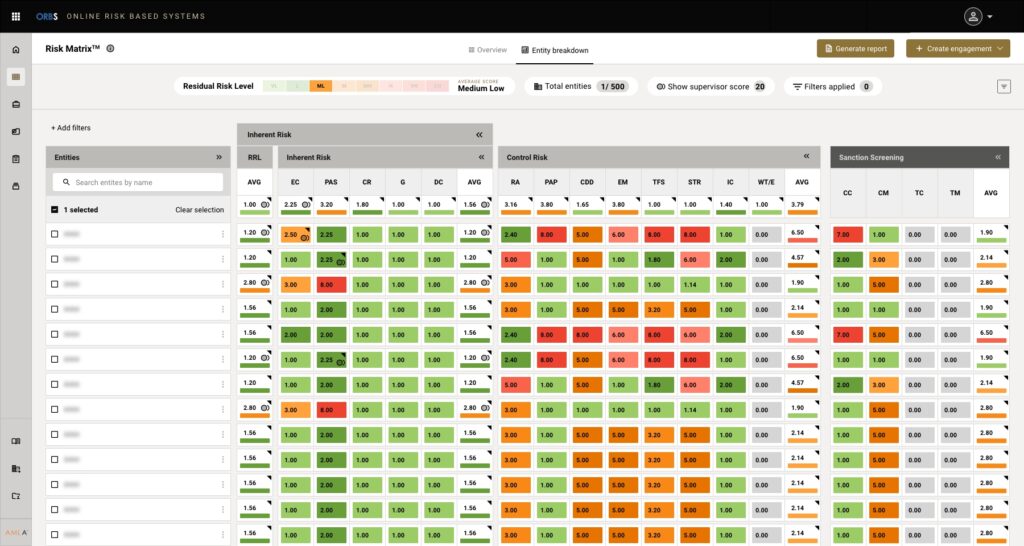Toggle the '1 selected' master checkbox

(x=55, y=210)
